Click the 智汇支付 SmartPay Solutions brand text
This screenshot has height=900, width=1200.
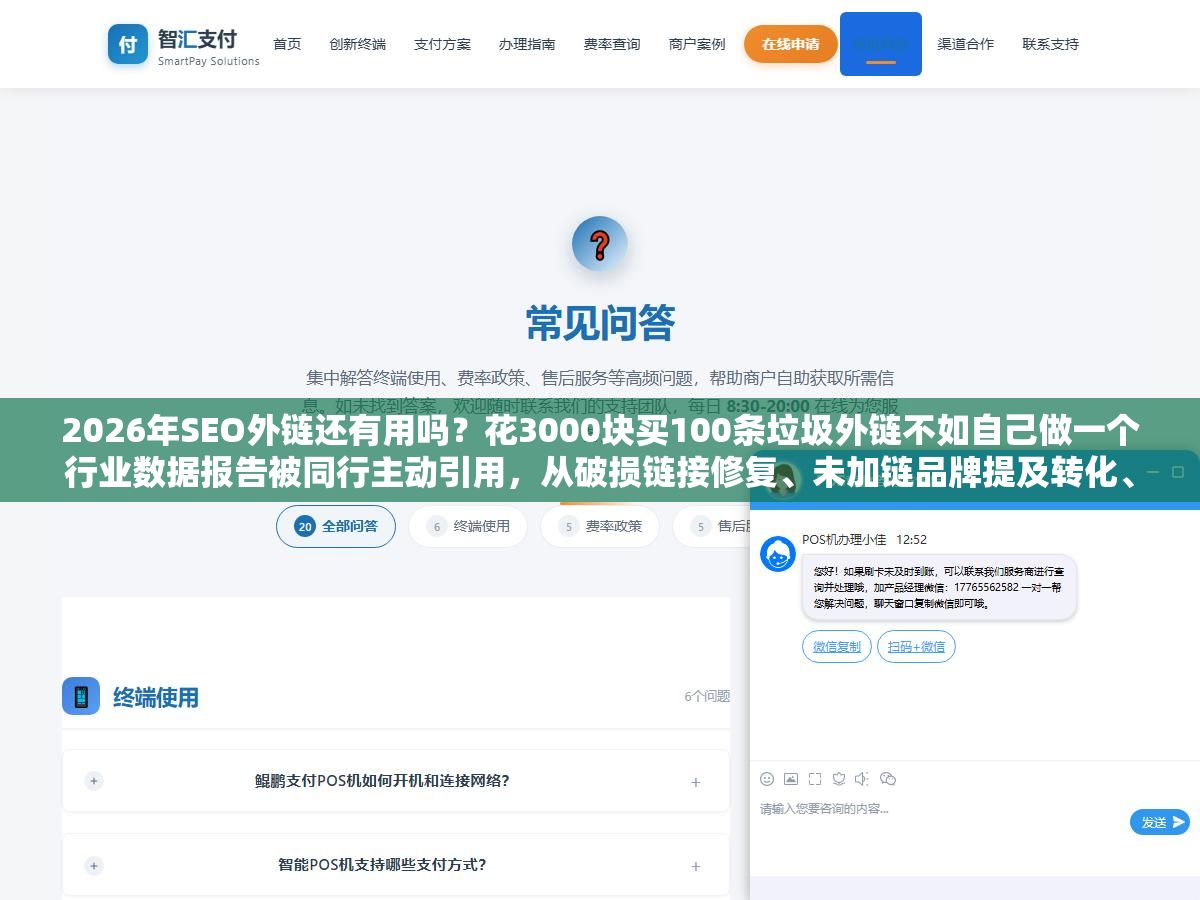(208, 46)
